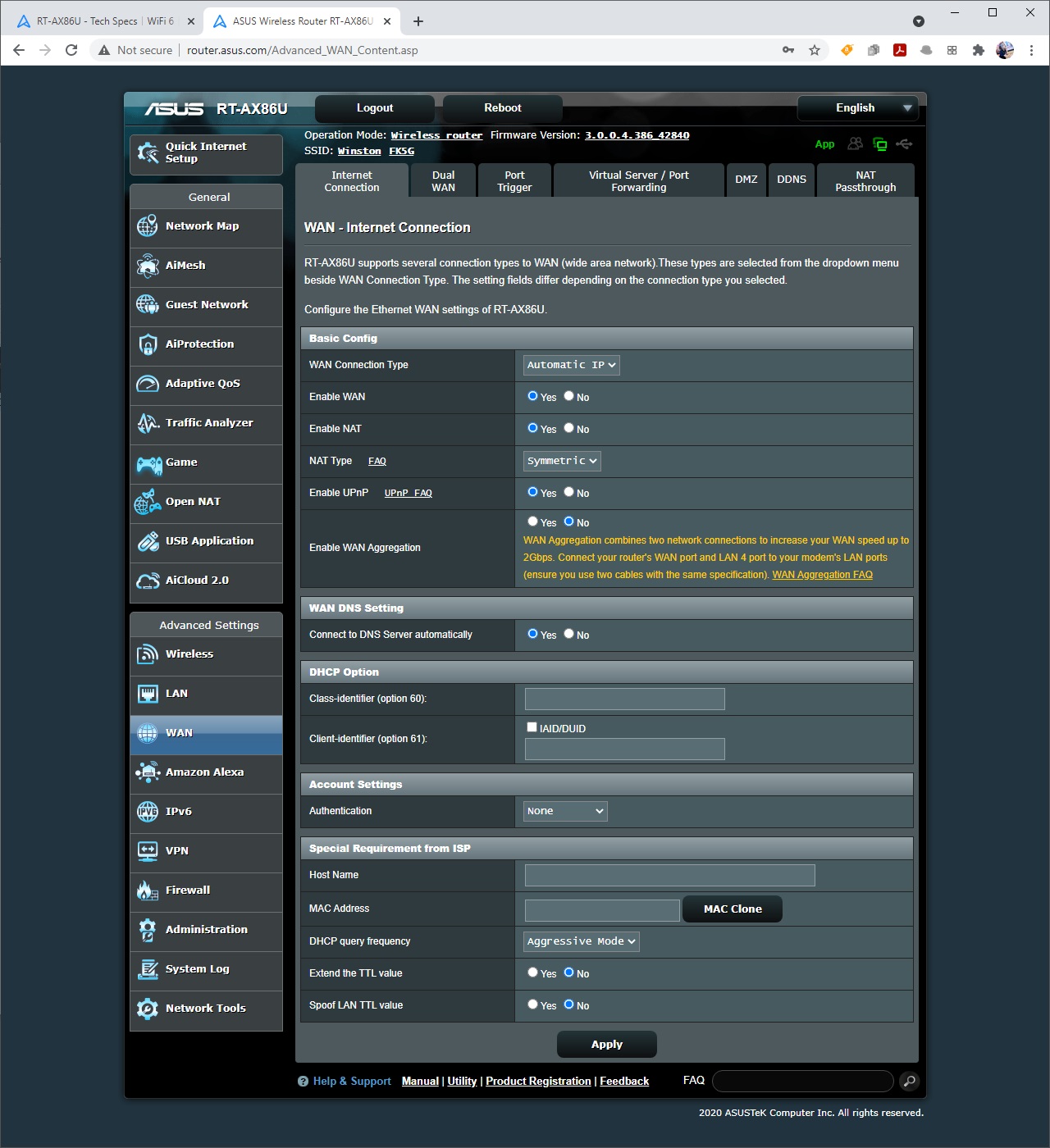Bookmark page with the star icon
This screenshot has height=1148, width=1050.
pos(815,50)
